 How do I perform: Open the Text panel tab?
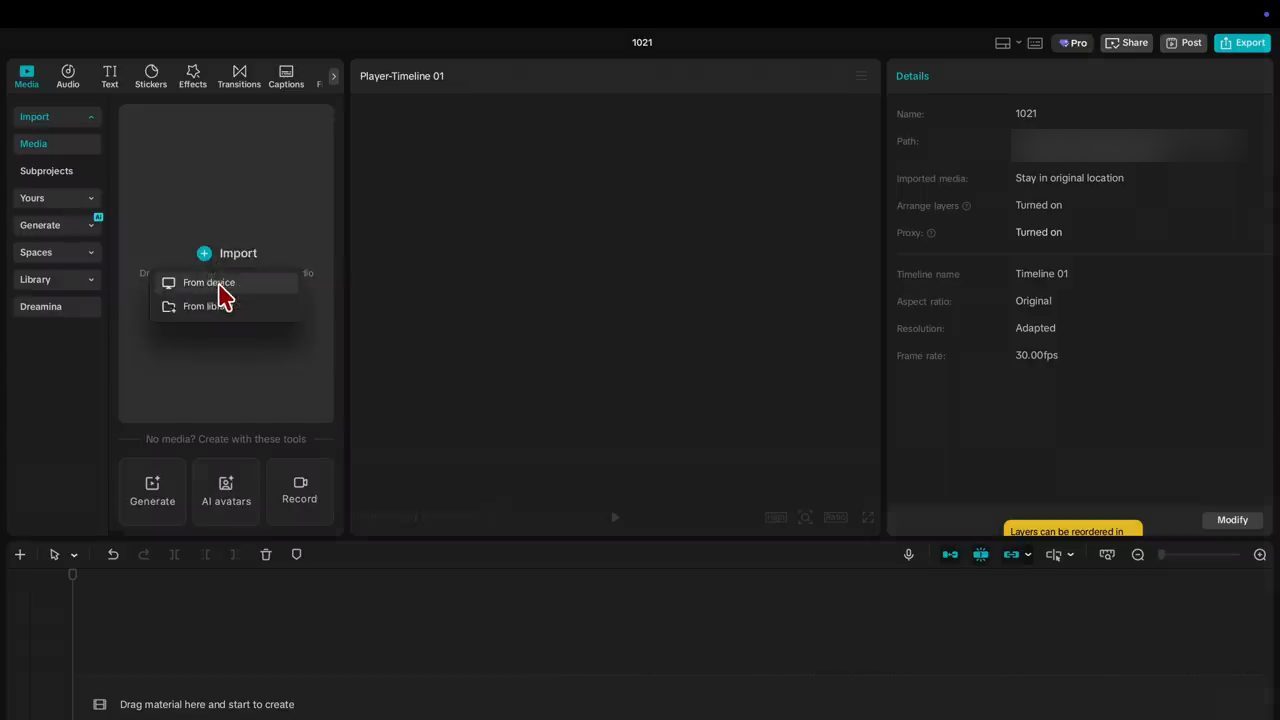[110, 76]
